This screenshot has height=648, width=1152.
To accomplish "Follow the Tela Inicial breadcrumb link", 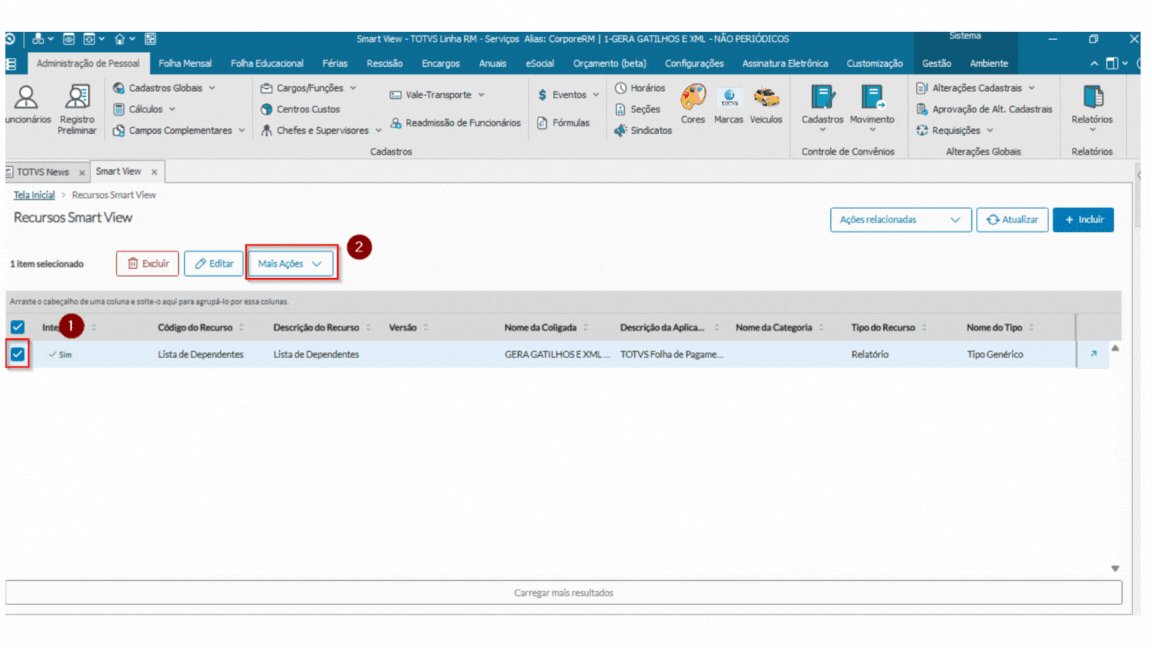I will 34,195.
